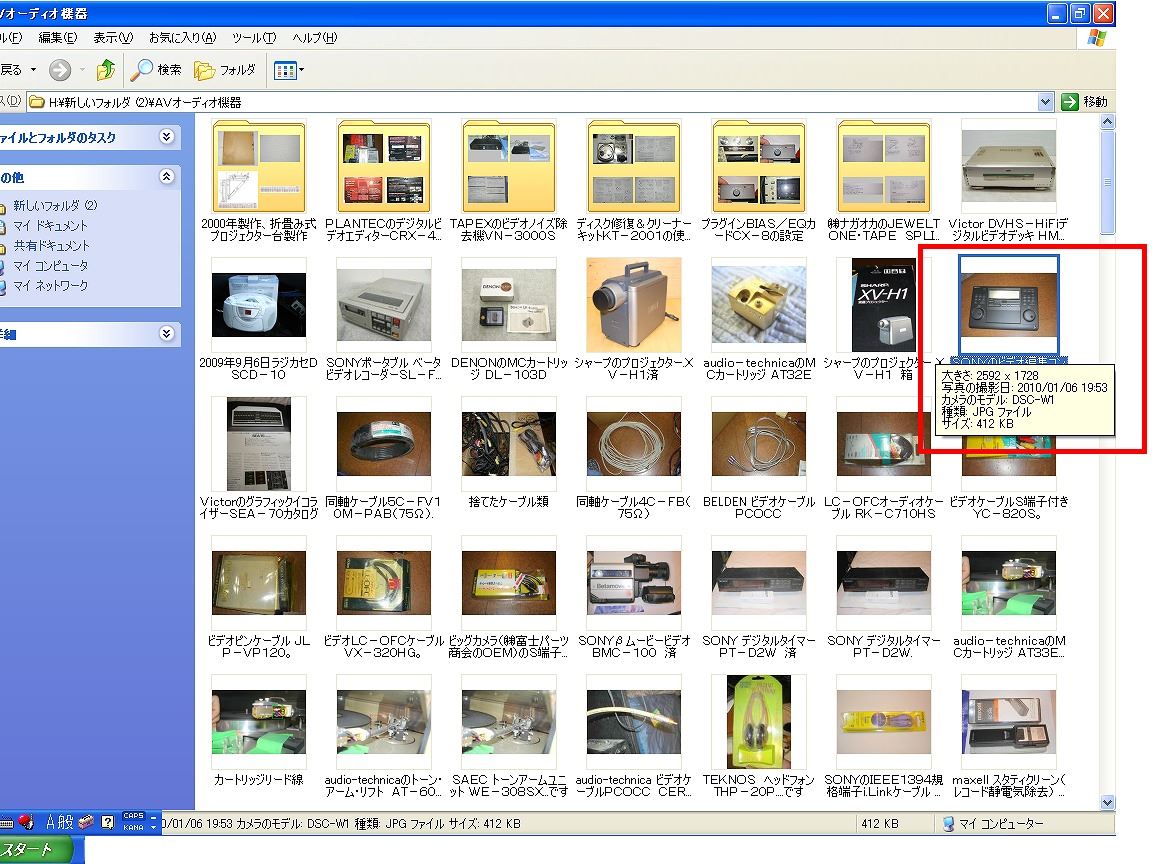Click the IME input mode 般 indicator
This screenshot has height=864, width=1152.
pos(66,822)
